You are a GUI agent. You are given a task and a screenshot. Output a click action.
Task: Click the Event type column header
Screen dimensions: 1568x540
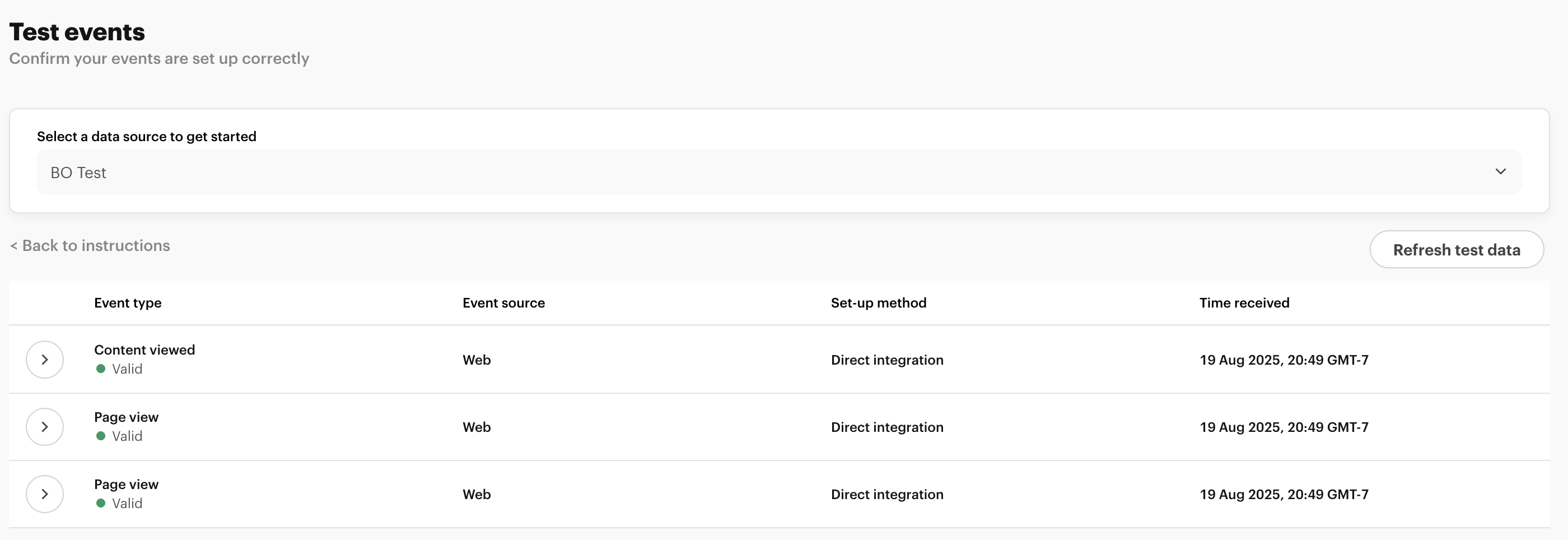[x=128, y=302]
